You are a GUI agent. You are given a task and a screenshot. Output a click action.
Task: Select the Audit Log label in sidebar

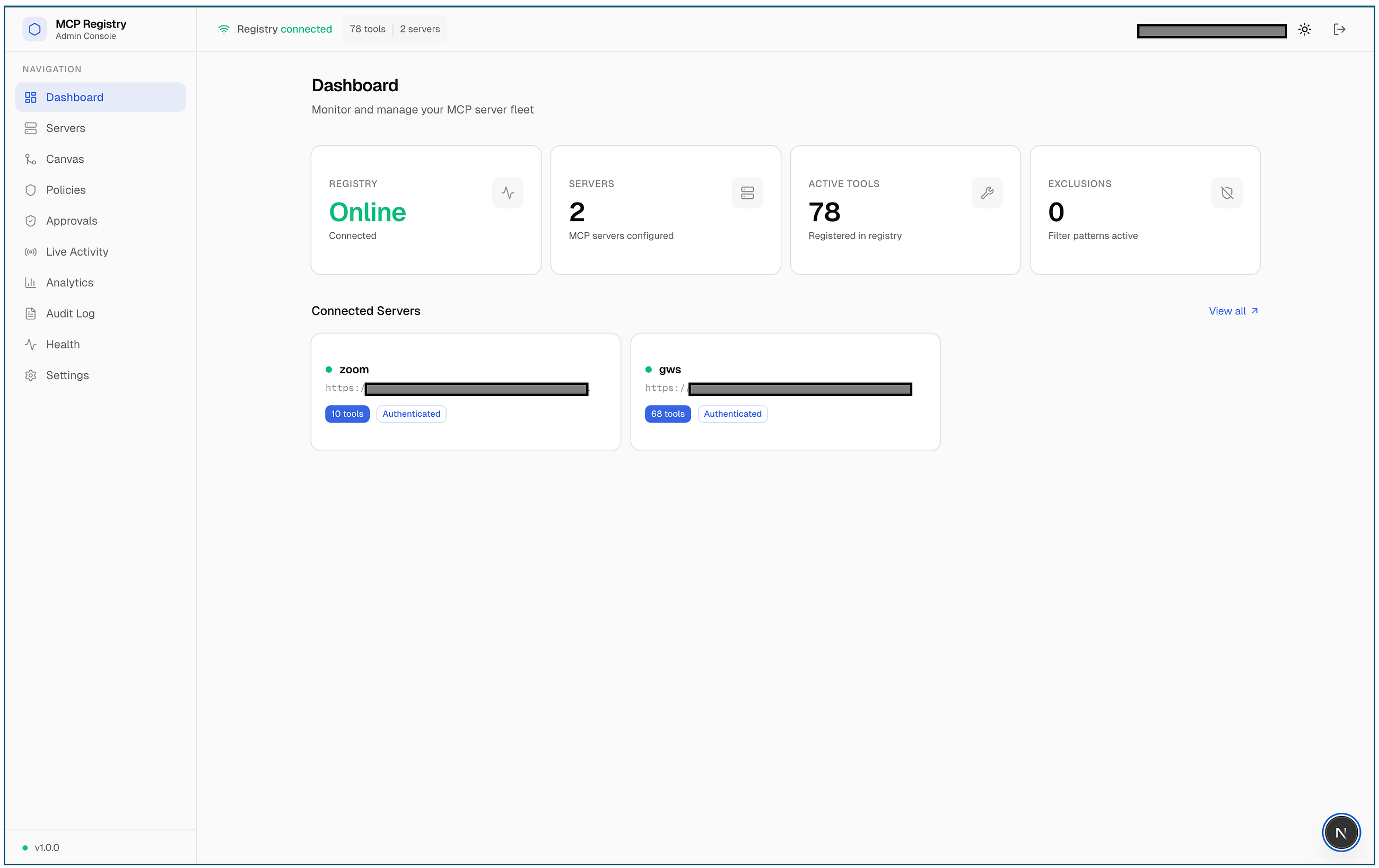[71, 314]
